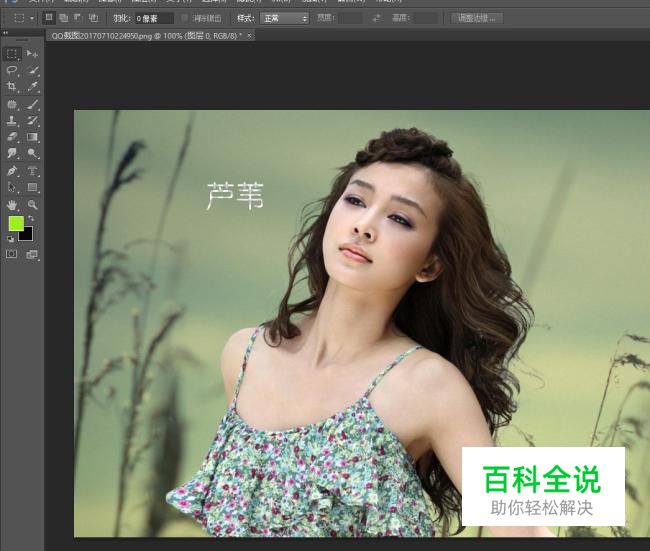The height and width of the screenshot is (551, 650).
Task: Select the Zoom tool
Action: click(x=32, y=204)
